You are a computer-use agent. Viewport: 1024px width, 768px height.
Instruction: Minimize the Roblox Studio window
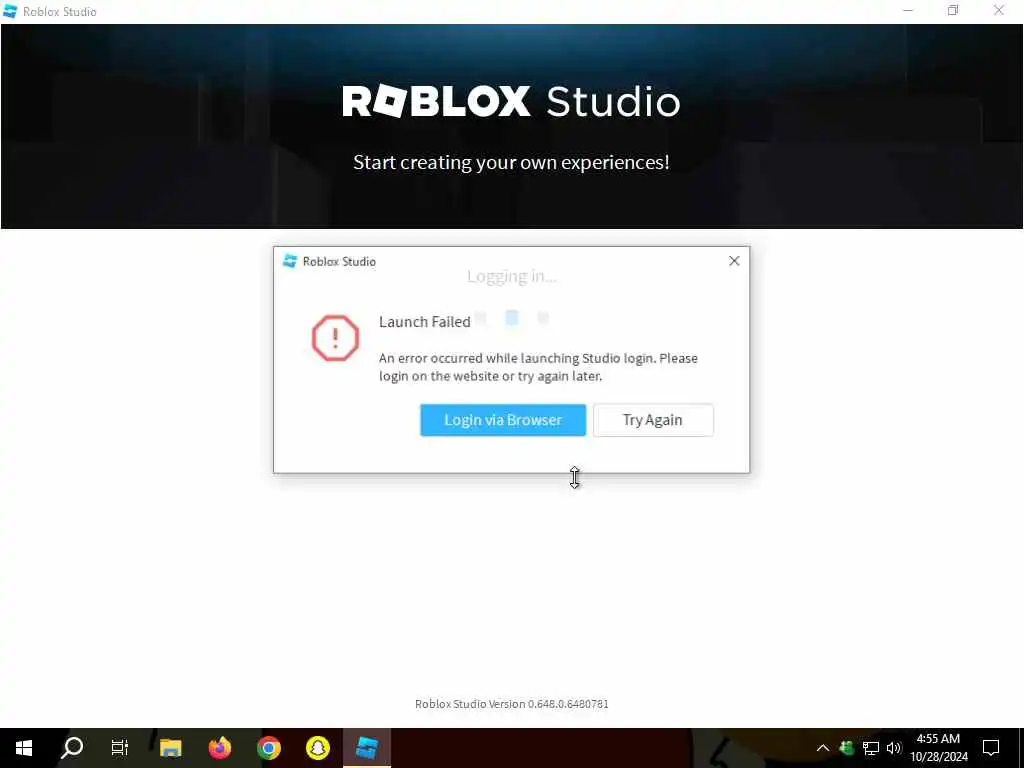coord(908,11)
